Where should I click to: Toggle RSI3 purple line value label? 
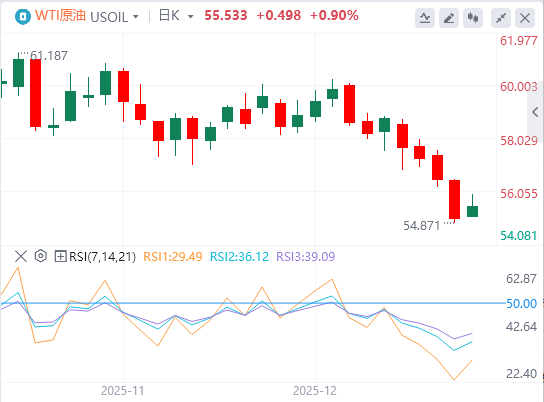306,257
